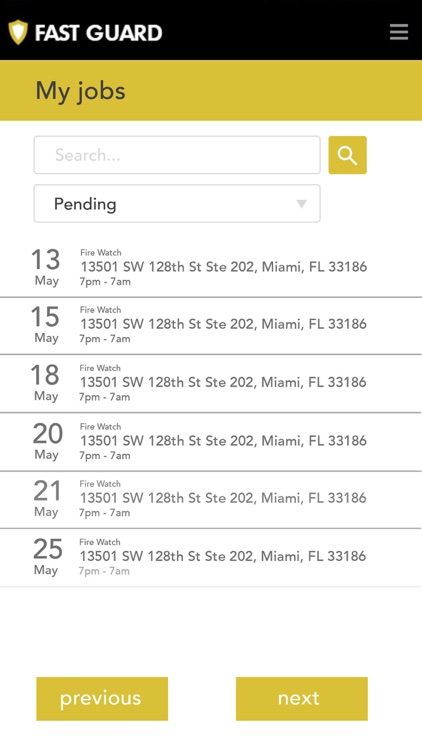
Task: Click the 7pm - 7am time on 20 May
Action: (x=105, y=456)
